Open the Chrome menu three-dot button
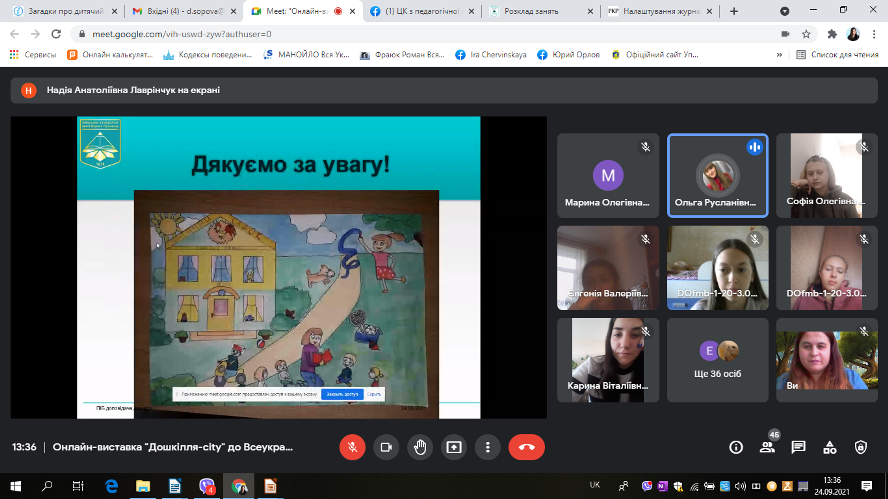This screenshot has width=888, height=499. coord(875,33)
